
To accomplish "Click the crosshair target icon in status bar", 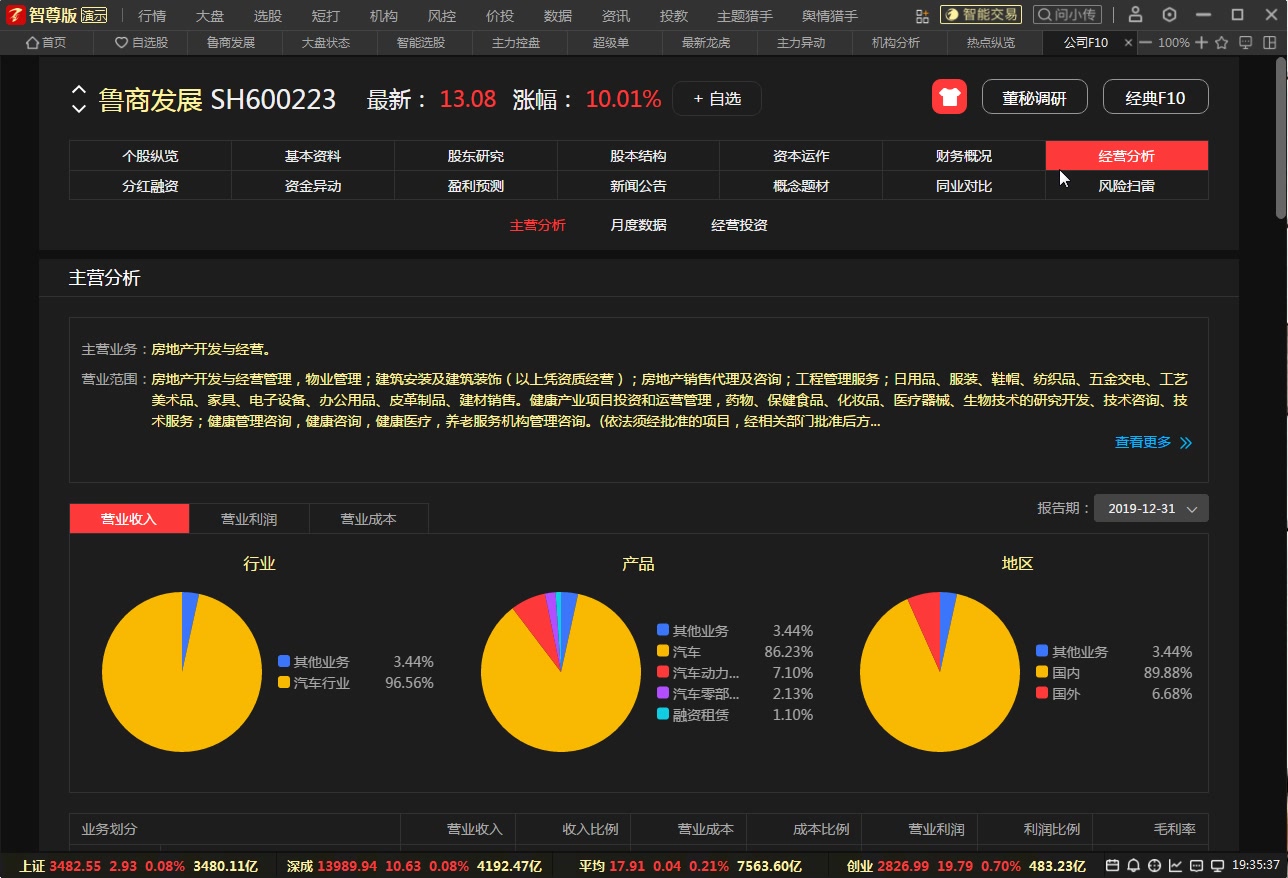I will (1155, 866).
